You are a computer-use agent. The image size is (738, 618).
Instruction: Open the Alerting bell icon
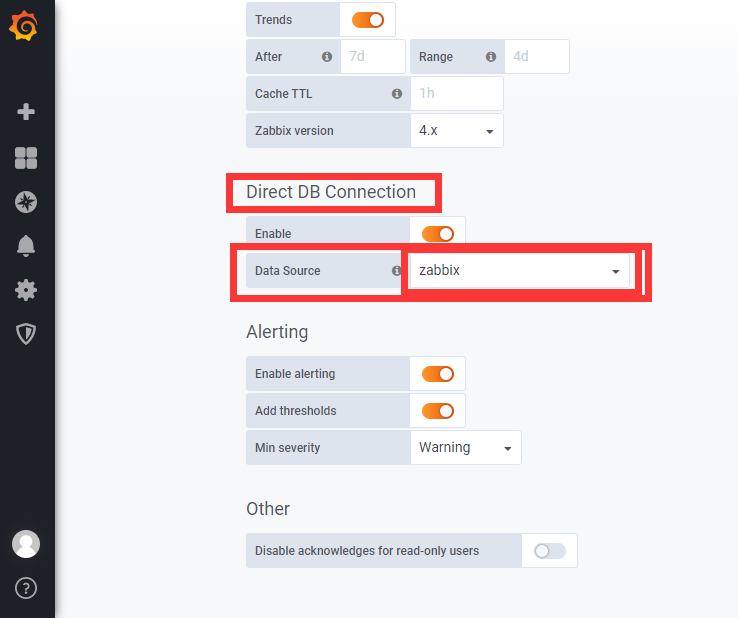coord(26,246)
